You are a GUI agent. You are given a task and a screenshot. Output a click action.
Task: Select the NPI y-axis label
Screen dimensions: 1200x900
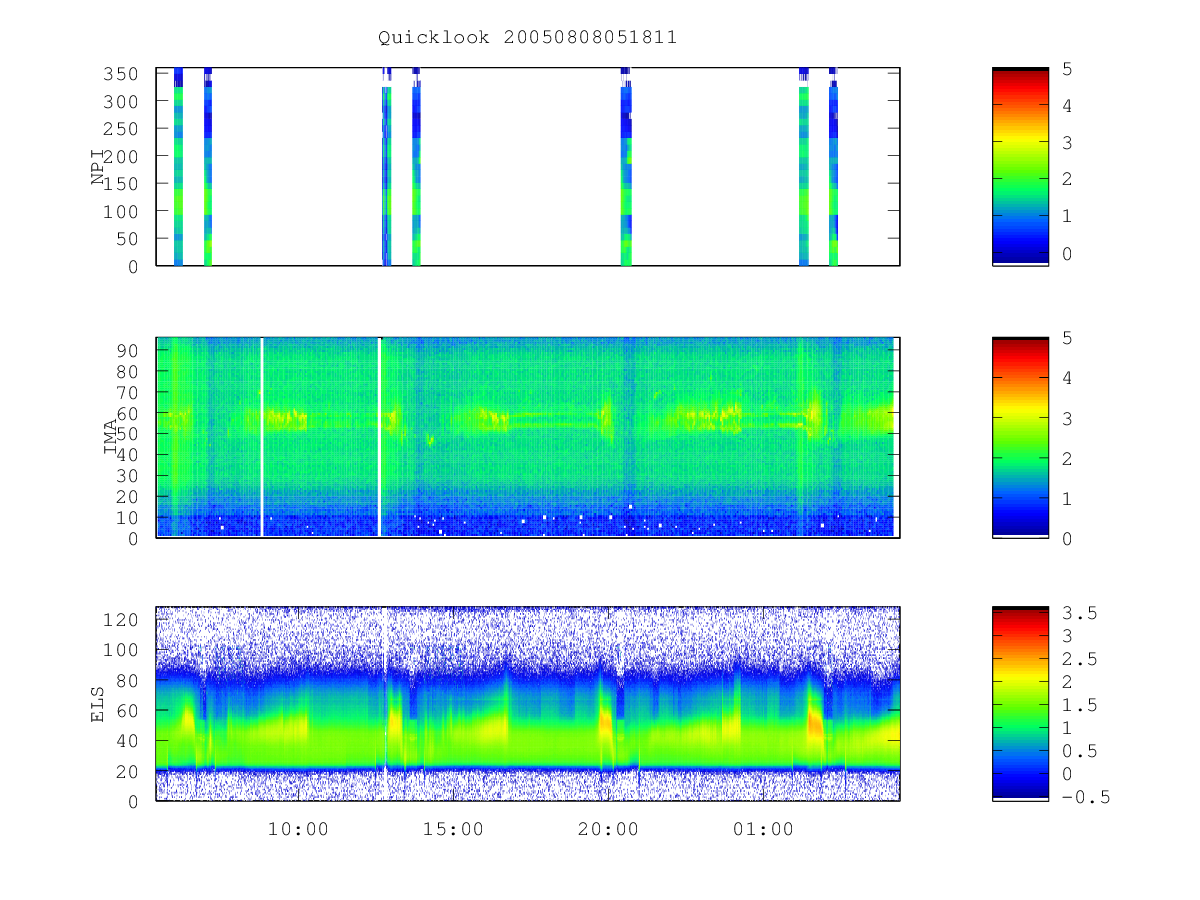pos(98,167)
